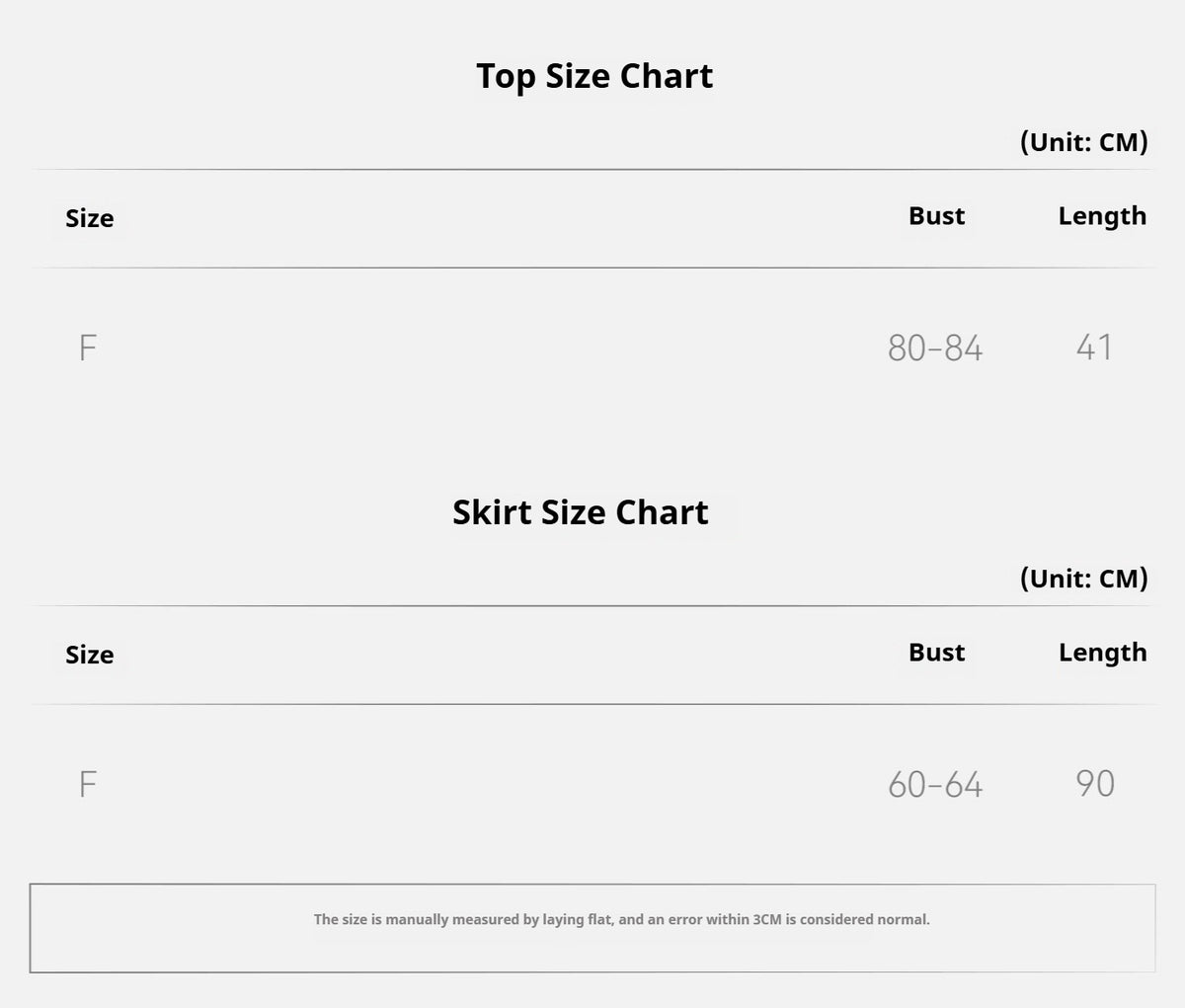Click the Top Size Chart heading
Viewport: 1185px width, 1008px height.
[x=594, y=76]
